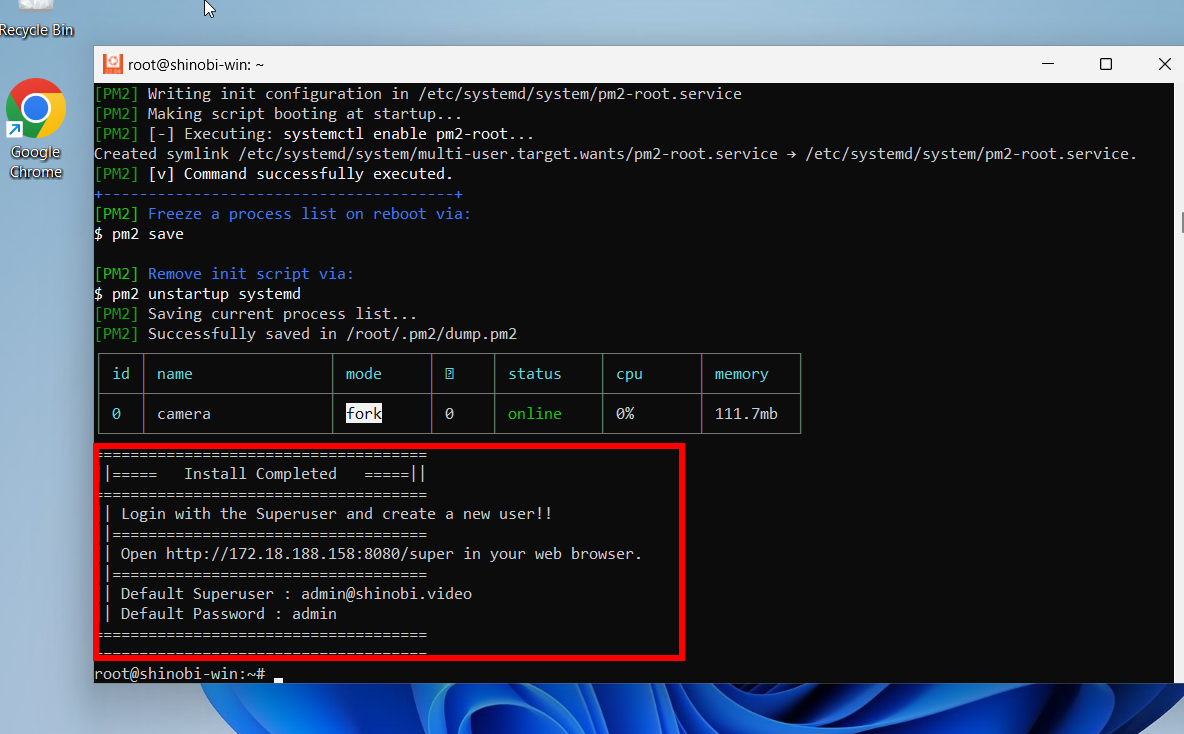Viewport: 1184px width, 734px height.
Task: Click the "memory" column header
Action: coord(741,374)
